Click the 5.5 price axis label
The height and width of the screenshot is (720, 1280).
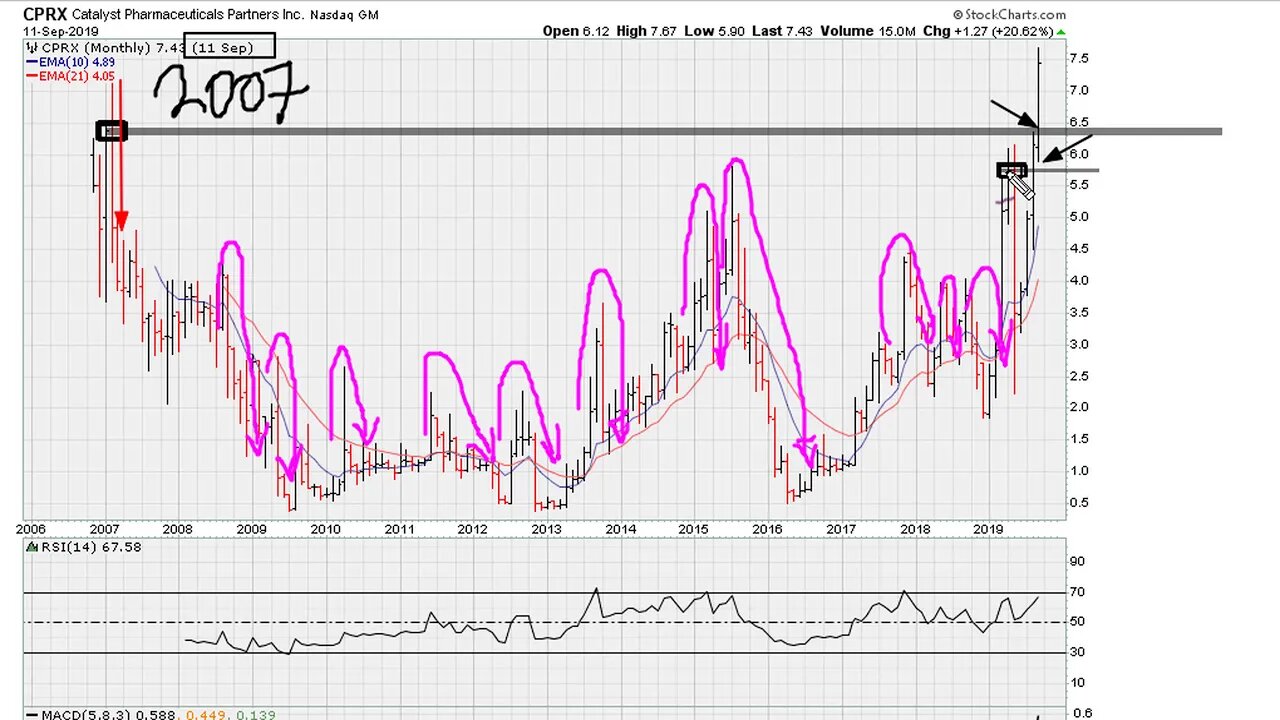tap(1079, 185)
